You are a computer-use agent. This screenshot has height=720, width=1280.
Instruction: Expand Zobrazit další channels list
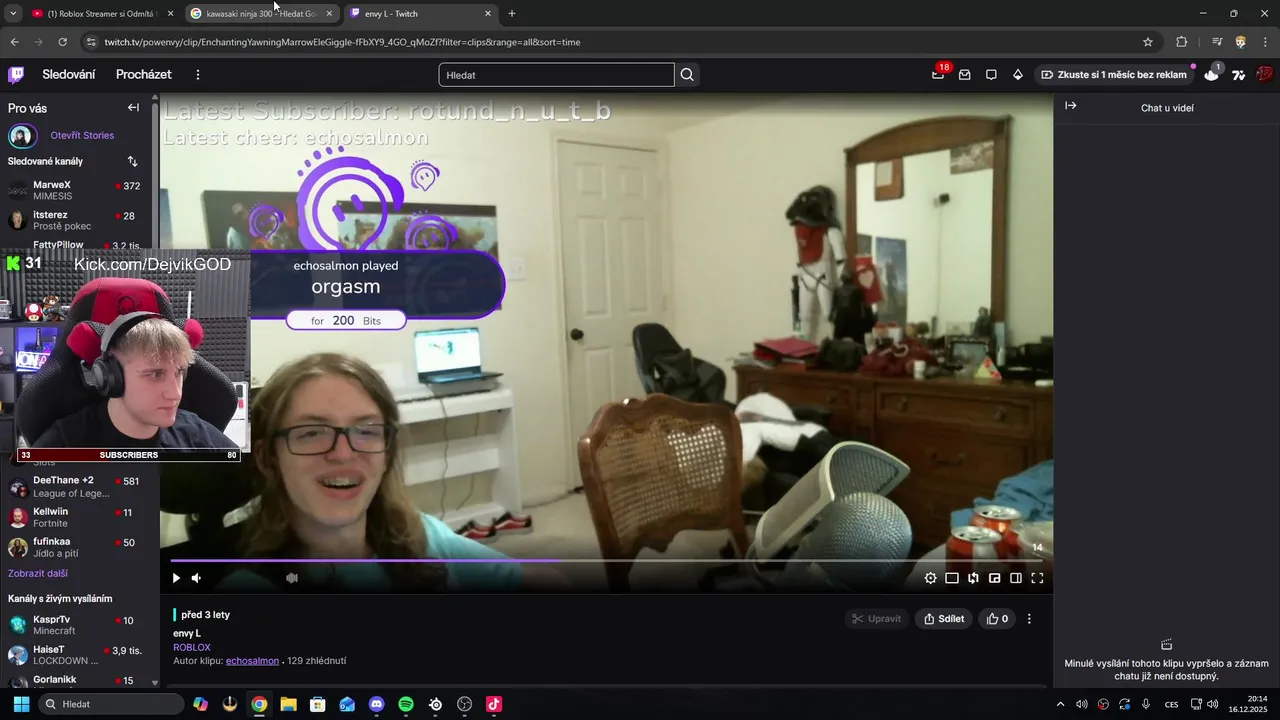click(x=38, y=573)
